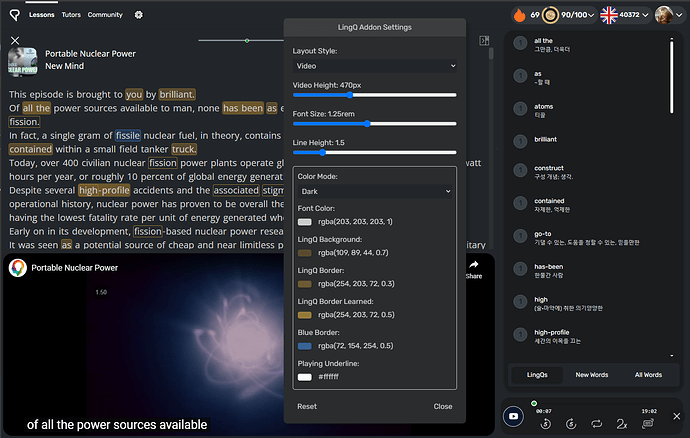690x438 pixels.
Task: Click the LingQ logo icon
Action: click(x=15, y=15)
